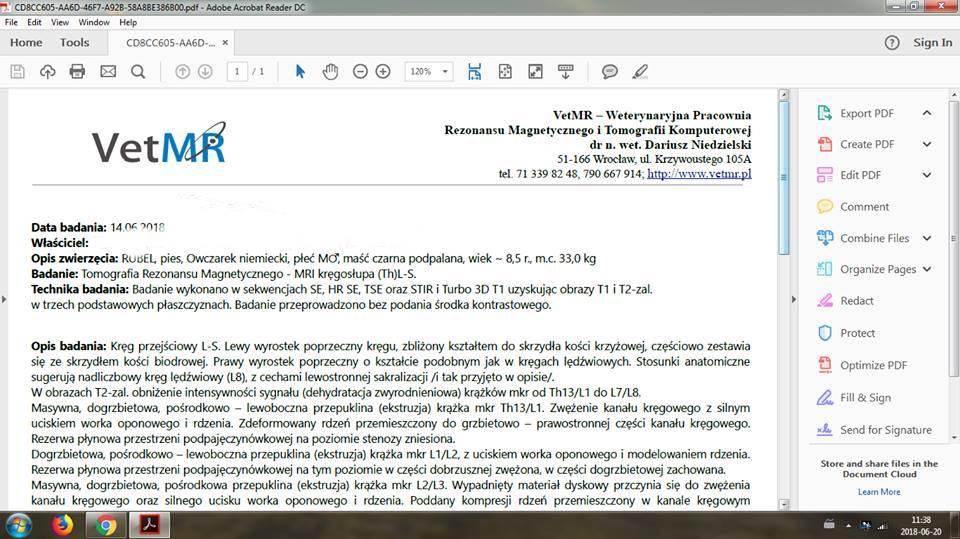960x539 pixels.
Task: Open the find text search icon
Action: click(x=138, y=71)
